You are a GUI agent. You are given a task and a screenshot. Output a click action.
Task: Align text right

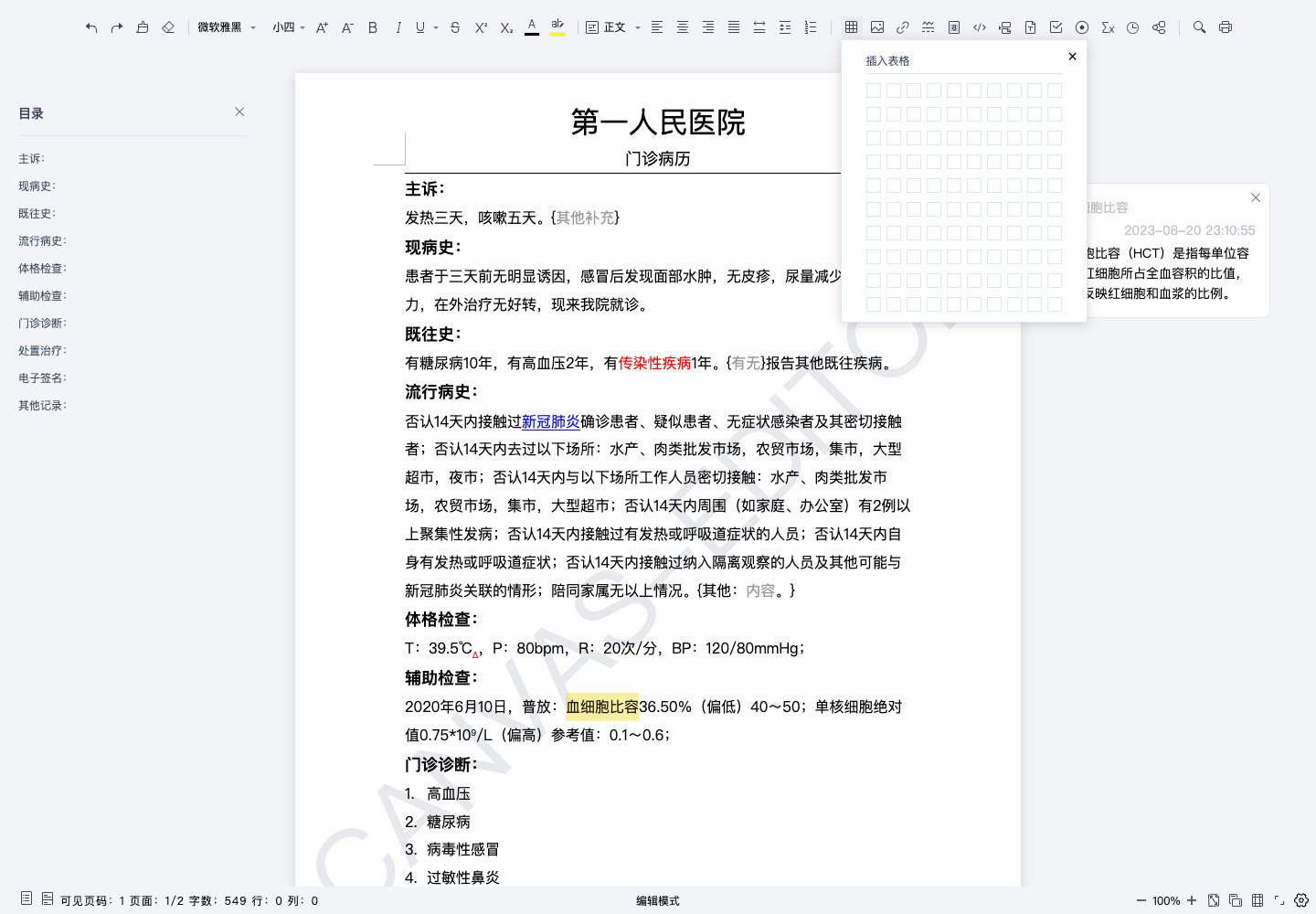click(708, 27)
